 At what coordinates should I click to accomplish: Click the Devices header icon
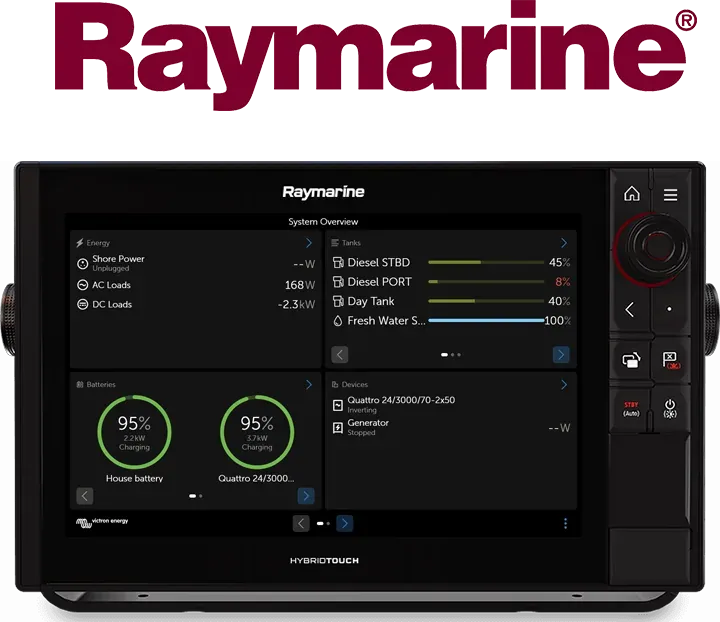tap(335, 385)
